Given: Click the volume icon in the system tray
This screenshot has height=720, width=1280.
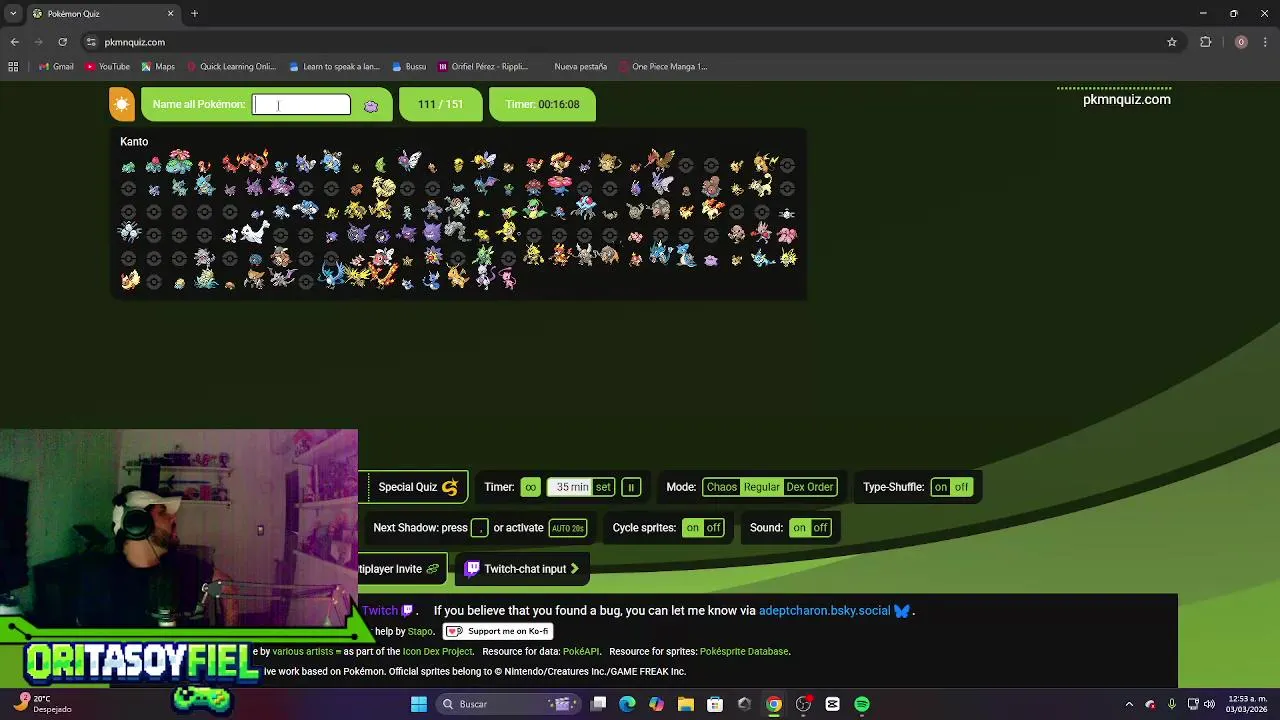Looking at the screenshot, I should [x=1209, y=704].
